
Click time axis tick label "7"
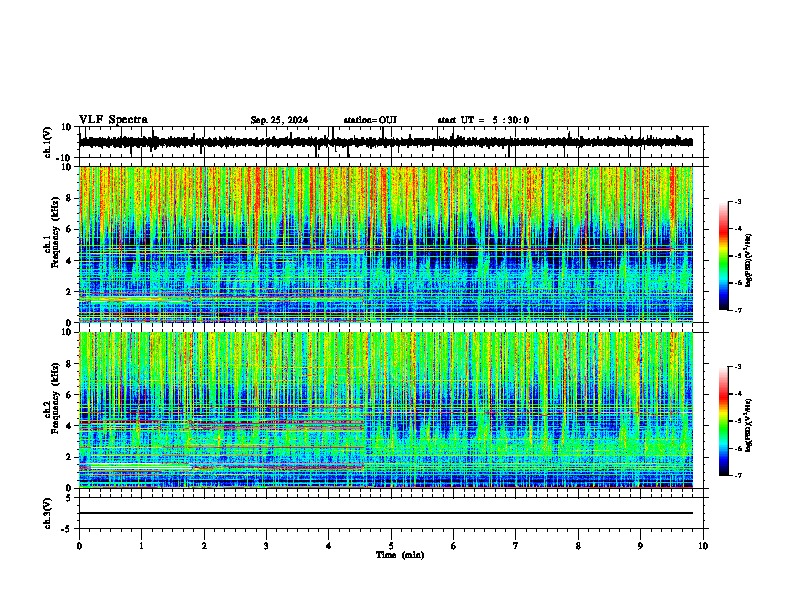pyautogui.click(x=516, y=546)
